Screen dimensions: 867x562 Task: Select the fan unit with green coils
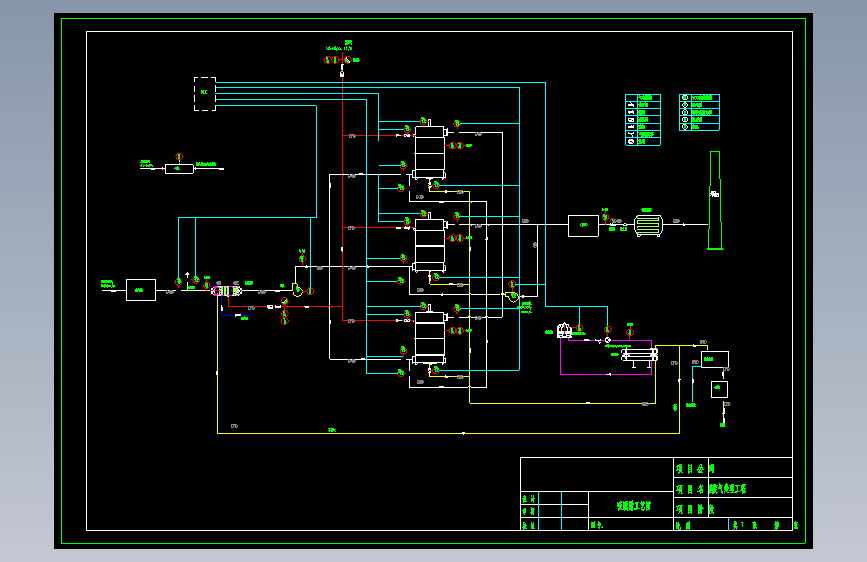(648, 226)
